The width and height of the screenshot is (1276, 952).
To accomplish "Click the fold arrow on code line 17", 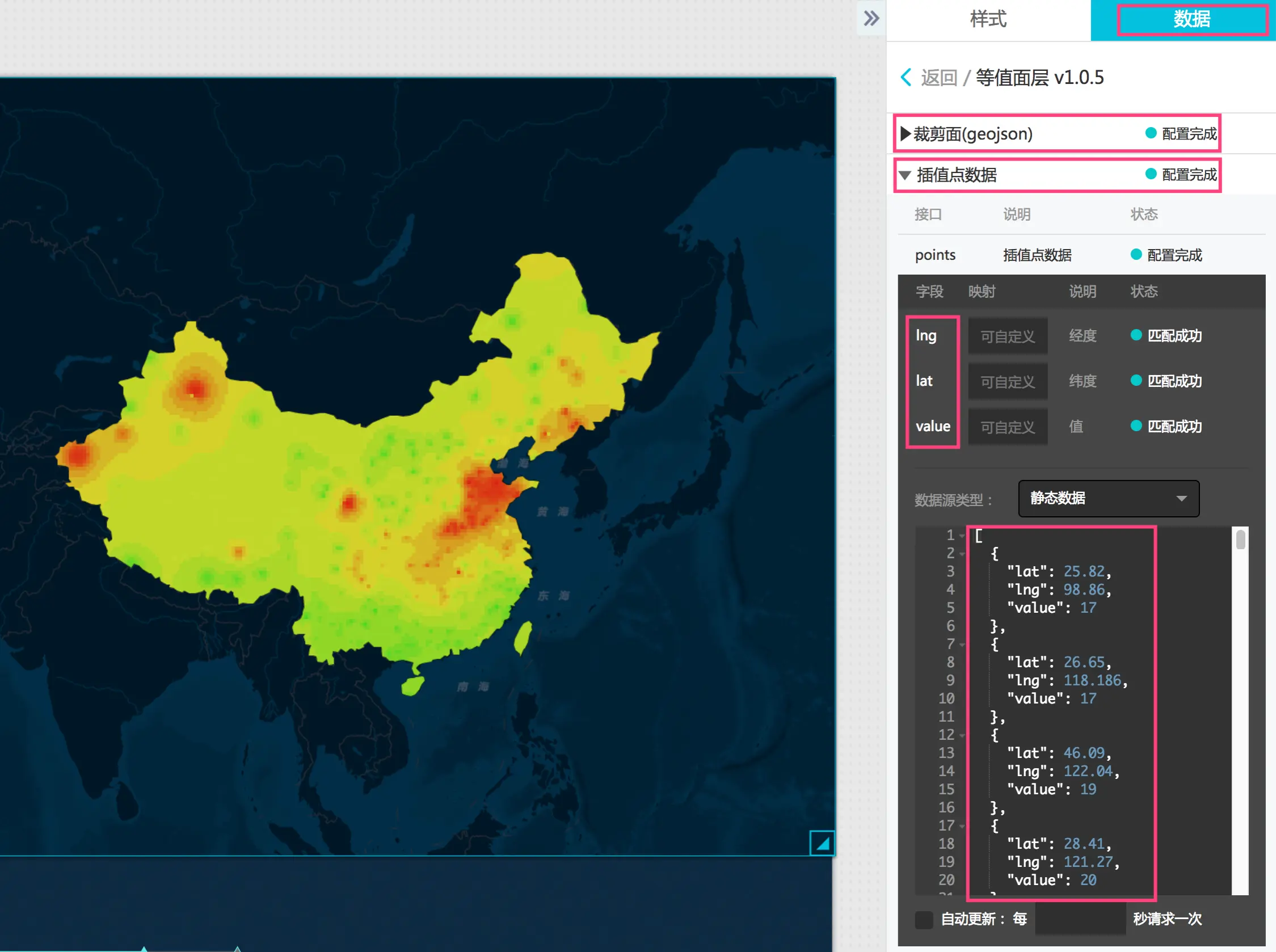I will 962,827.
